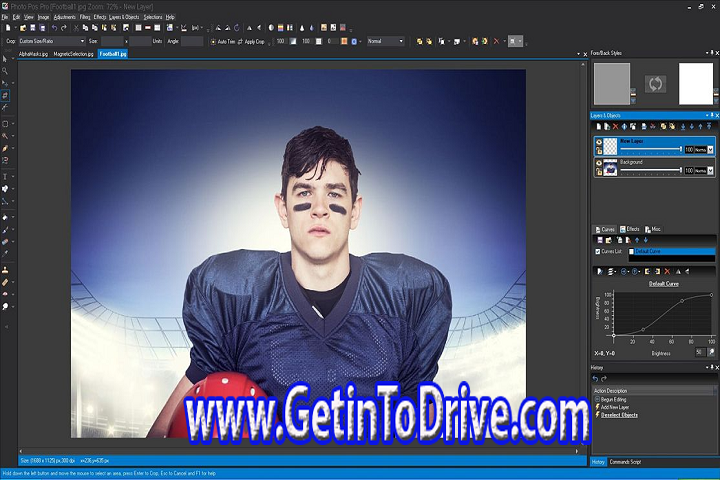Viewport: 720px width, 480px height.
Task: Click undo arrow in History panel
Action: pyautogui.click(x=596, y=378)
